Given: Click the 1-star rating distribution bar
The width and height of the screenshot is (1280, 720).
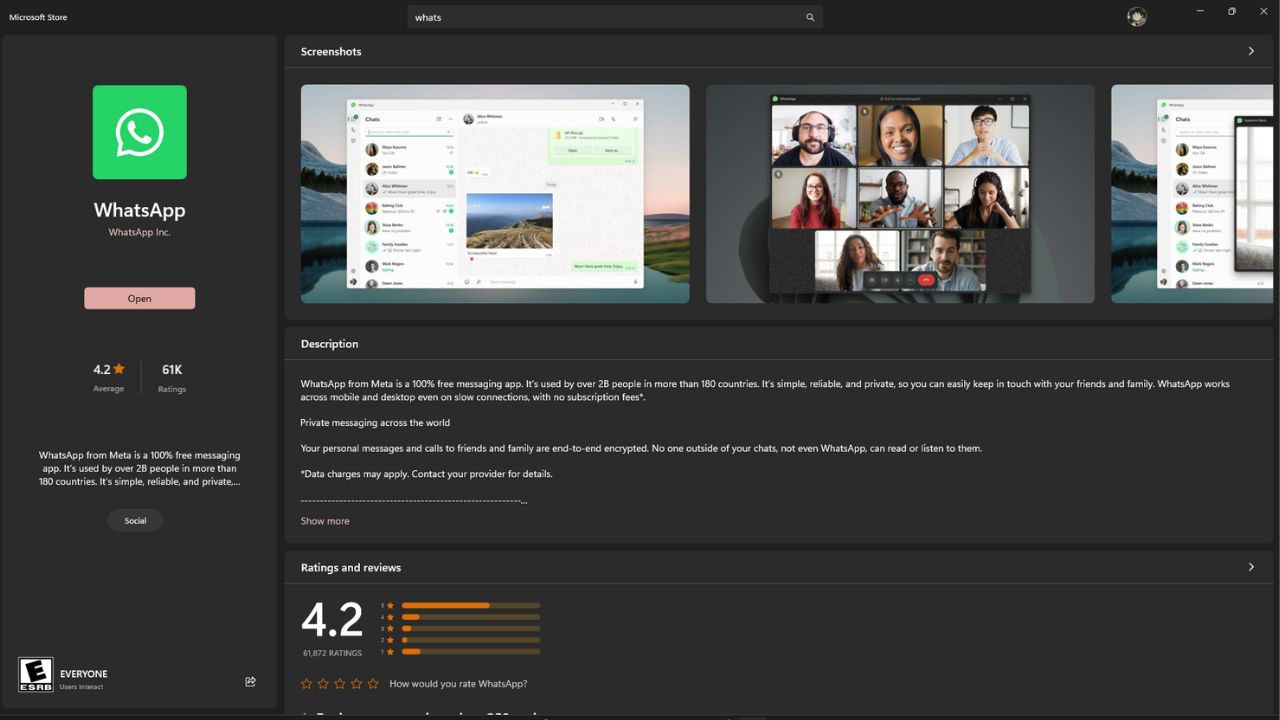Looking at the screenshot, I should pos(470,651).
